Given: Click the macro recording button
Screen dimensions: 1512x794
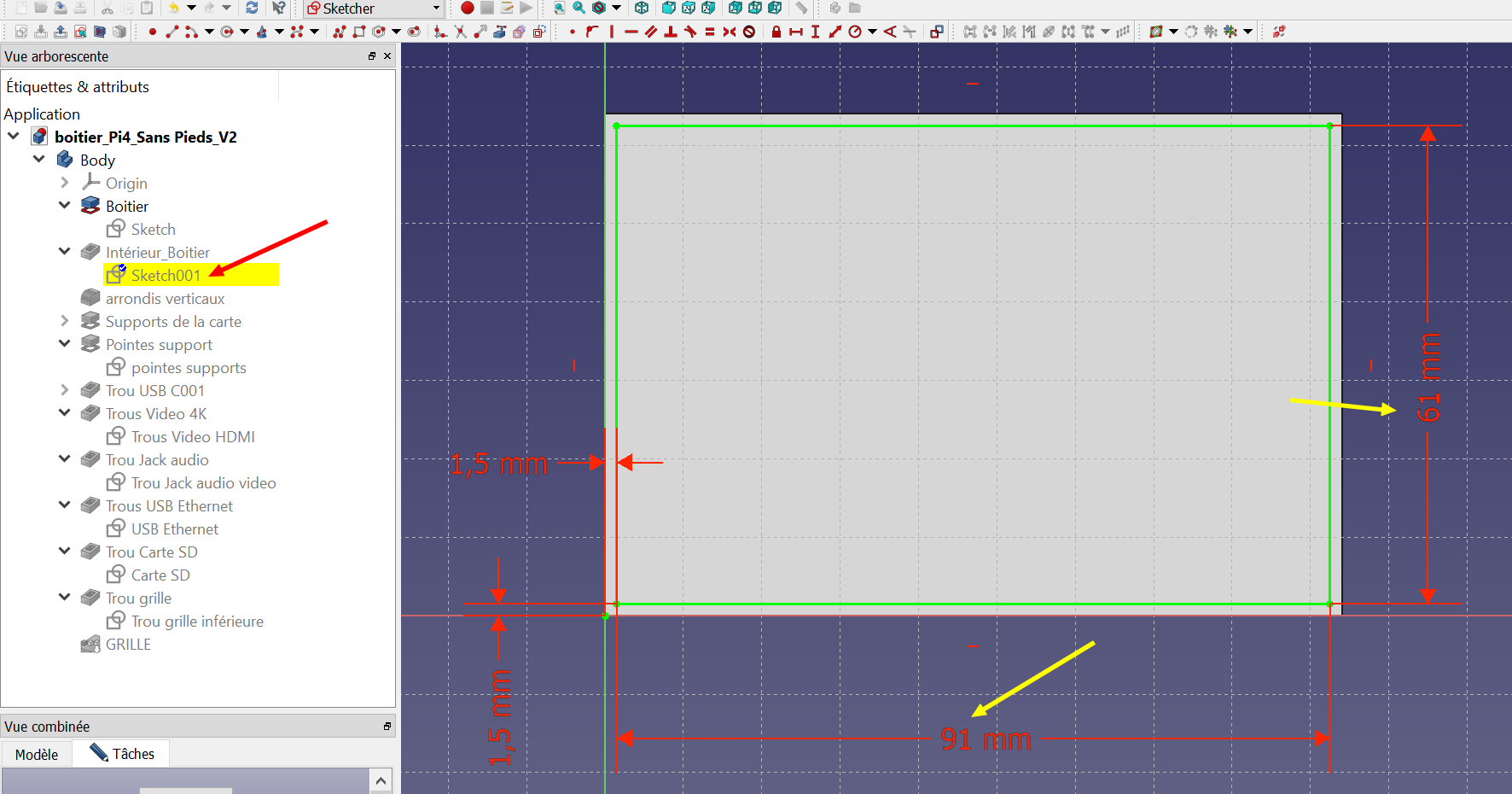Looking at the screenshot, I should tap(468, 8).
